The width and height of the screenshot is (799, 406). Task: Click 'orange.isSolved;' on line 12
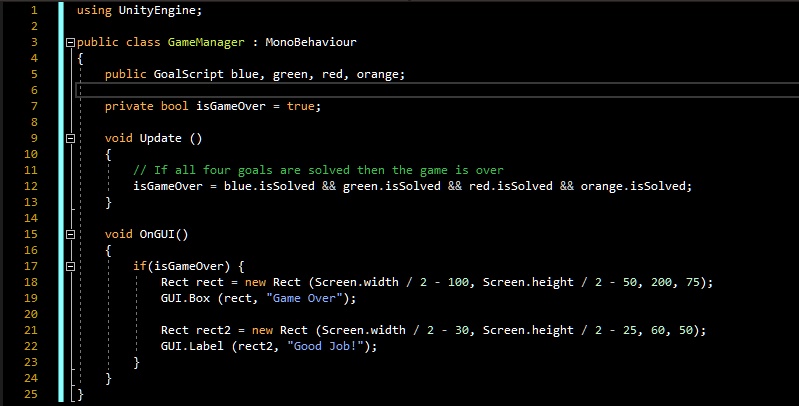[x=636, y=186]
